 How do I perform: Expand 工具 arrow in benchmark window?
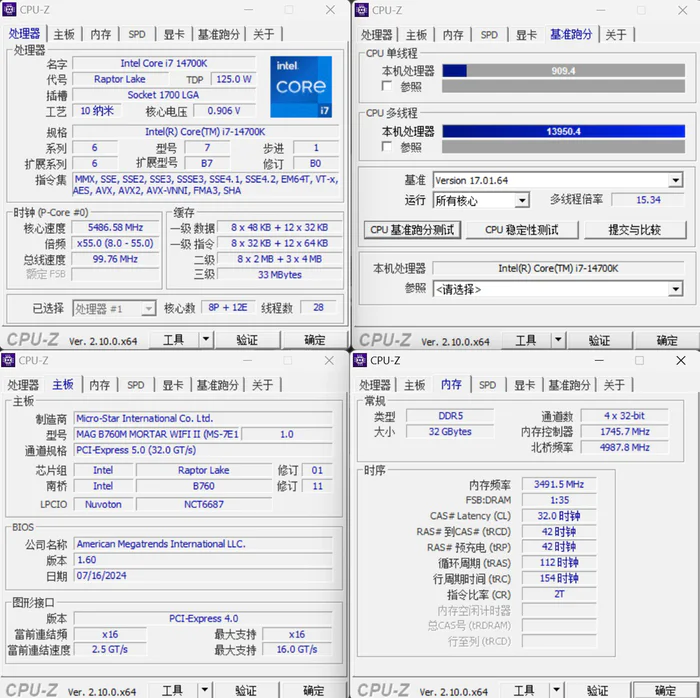(558, 341)
